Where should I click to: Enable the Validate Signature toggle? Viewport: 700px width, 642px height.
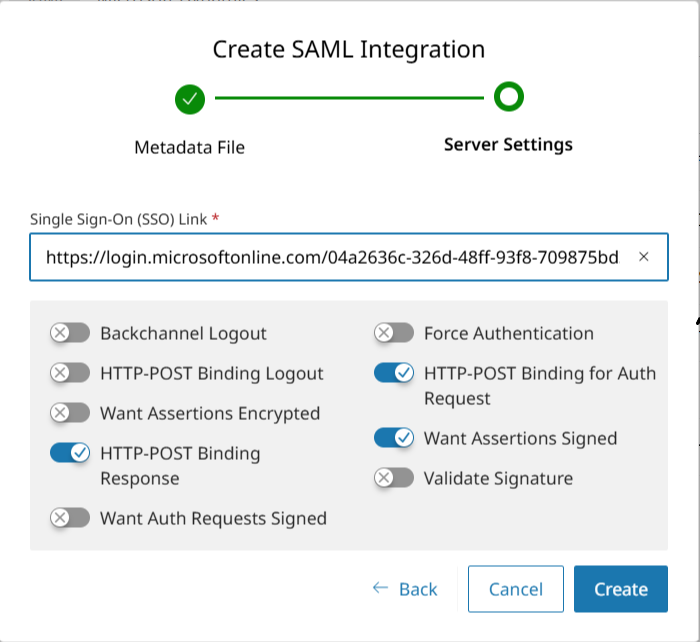(x=394, y=478)
